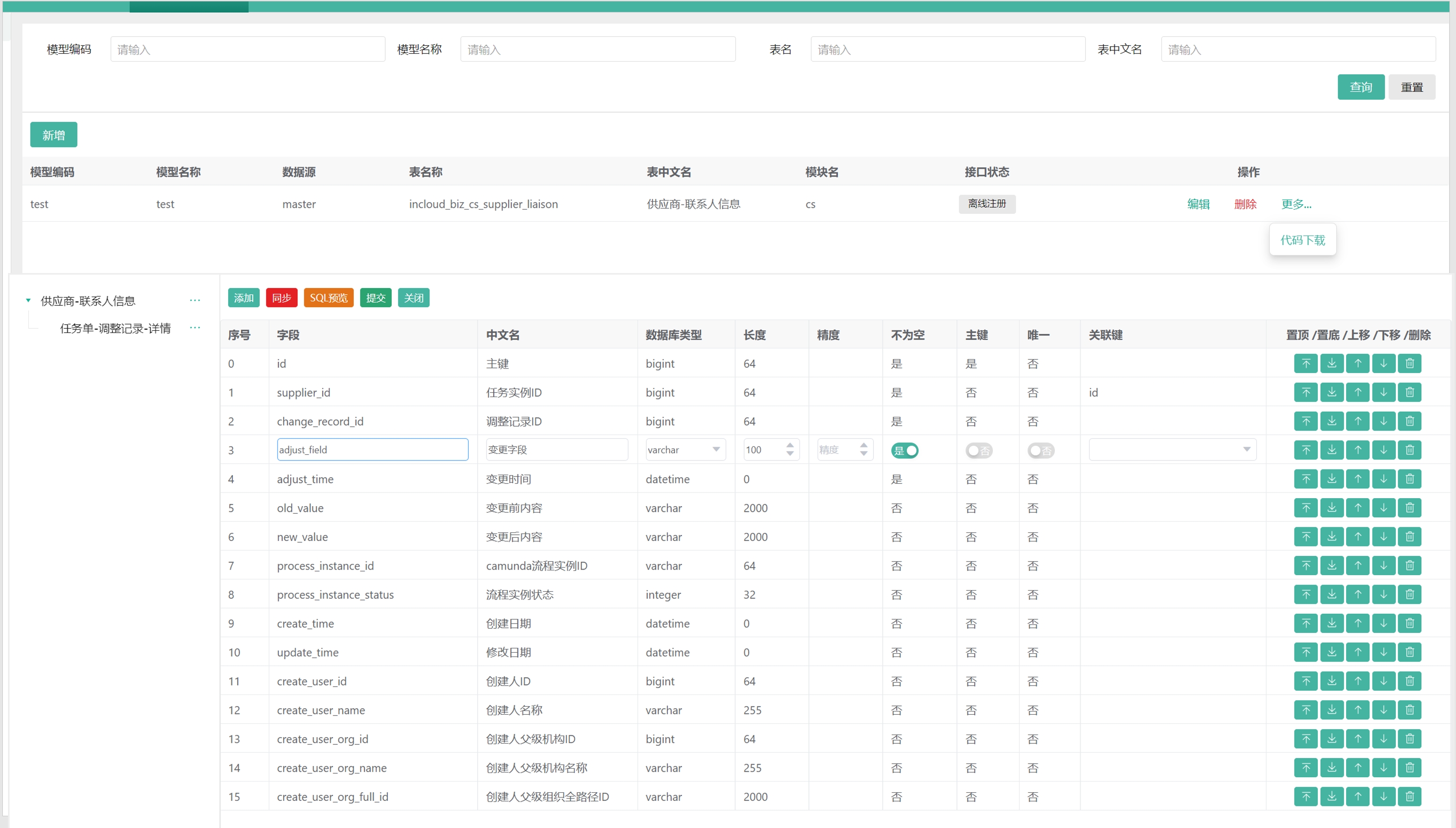
Task: Enable unique switch for adjust_field
Action: 1040,450
